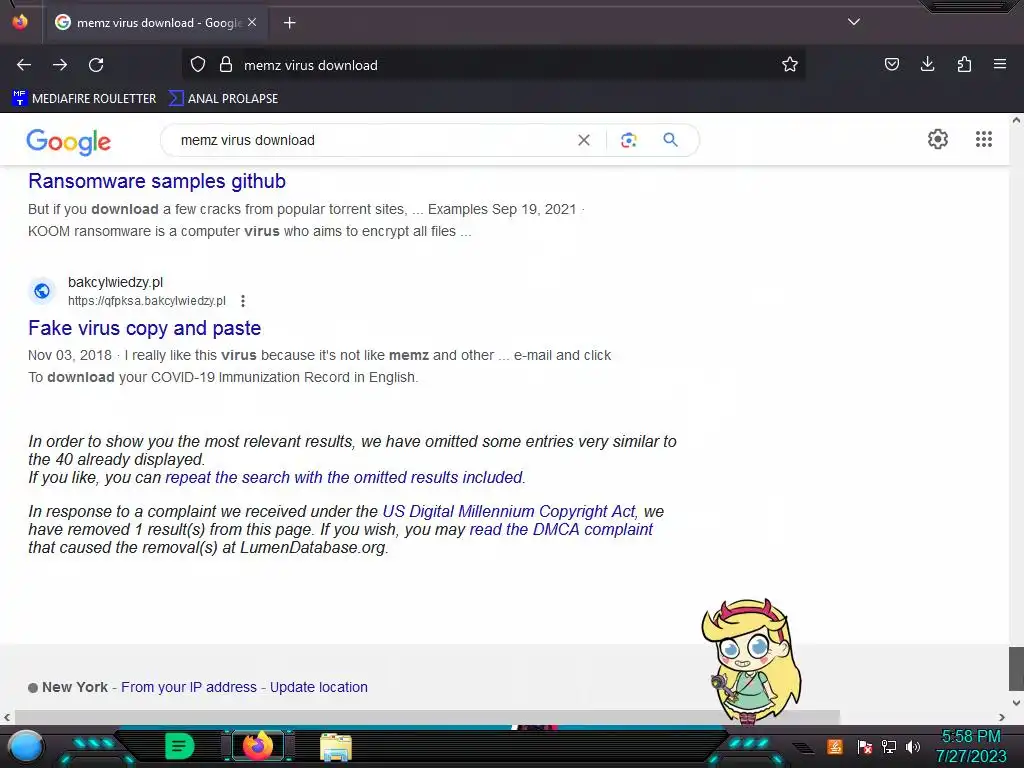Open Google quick settings gear
Viewport: 1024px width, 768px height.
click(938, 139)
